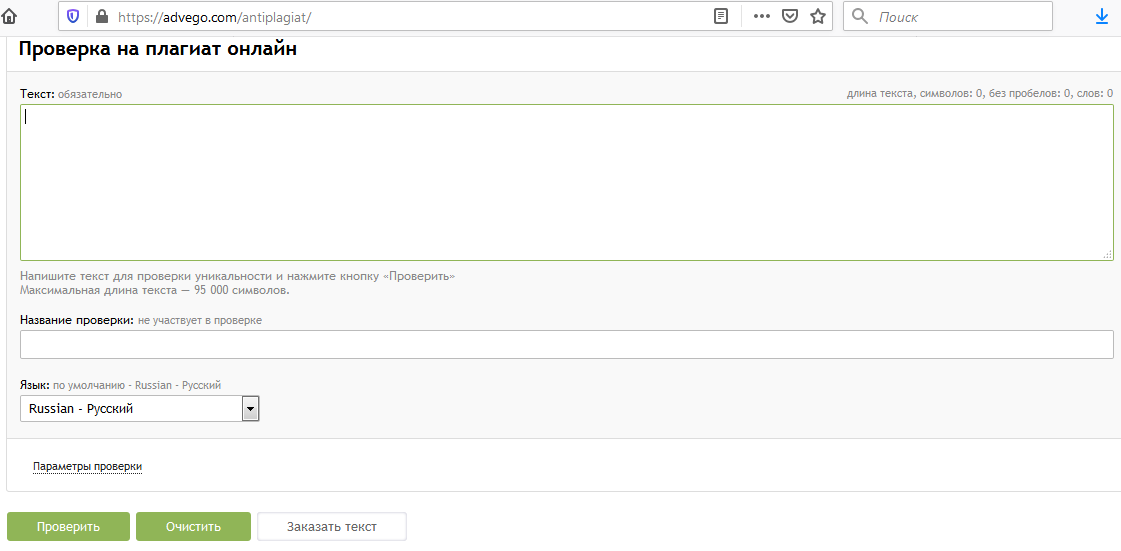This screenshot has height=551, width=1121.
Task: Click inside the main Текст text area
Action: [x=566, y=182]
